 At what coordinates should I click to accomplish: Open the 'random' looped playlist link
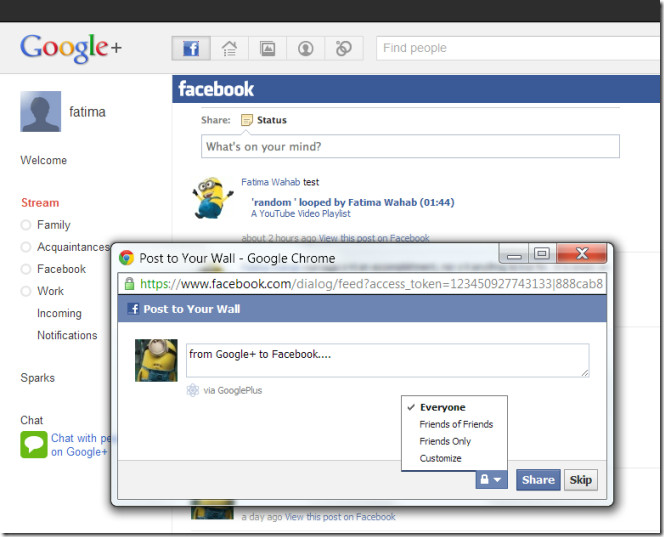pos(353,202)
